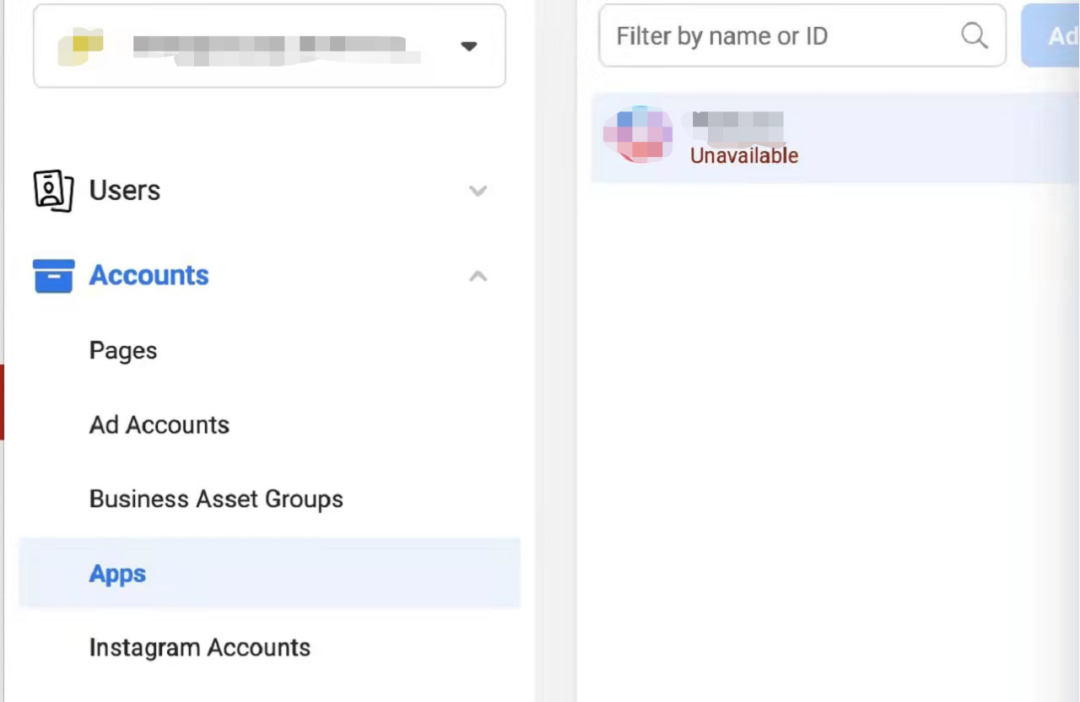Click the red Unavailable status text
The width and height of the screenshot is (1080, 702).
(744, 156)
